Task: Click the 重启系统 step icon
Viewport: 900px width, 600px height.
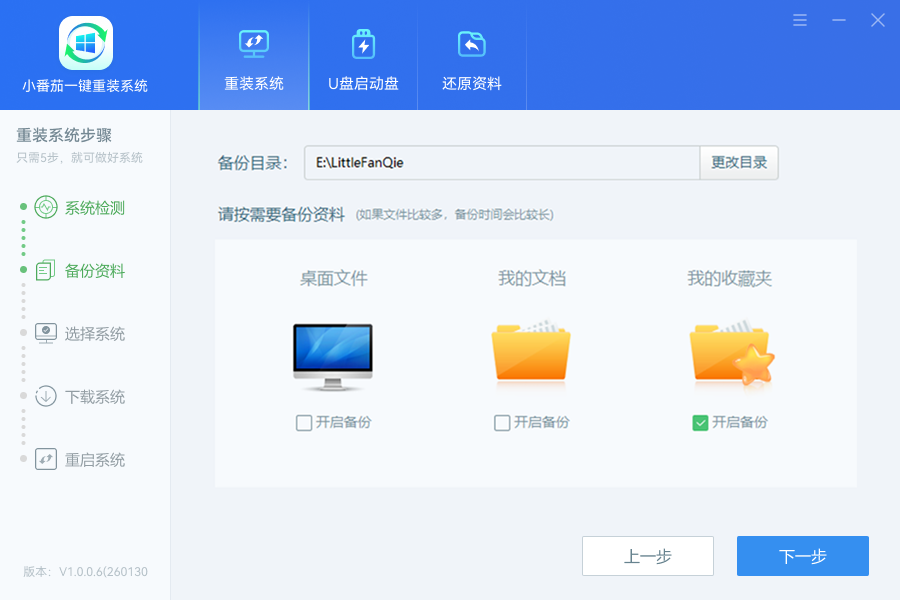Action: coord(46,459)
